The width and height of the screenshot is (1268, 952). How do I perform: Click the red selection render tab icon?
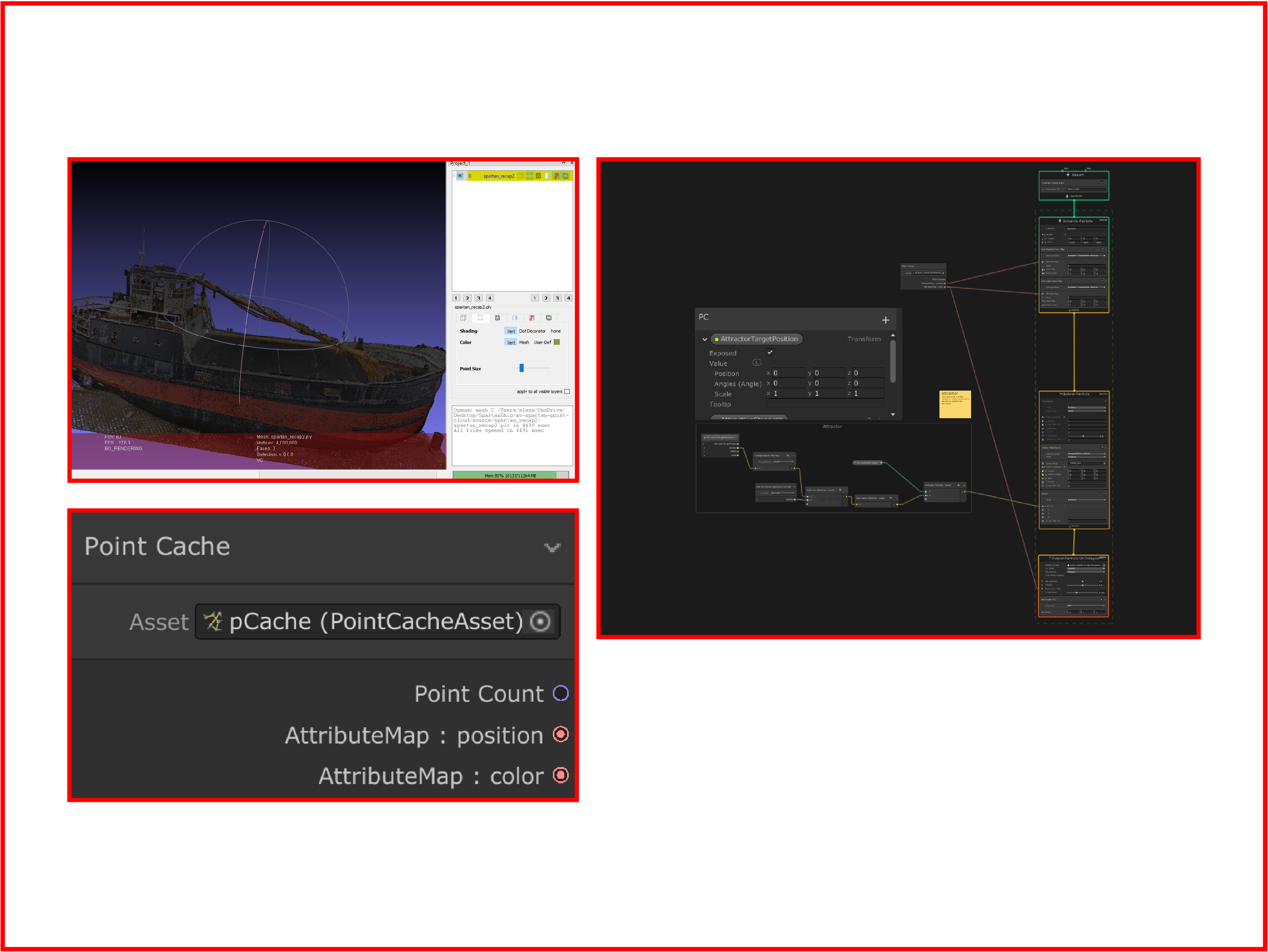click(x=532, y=318)
